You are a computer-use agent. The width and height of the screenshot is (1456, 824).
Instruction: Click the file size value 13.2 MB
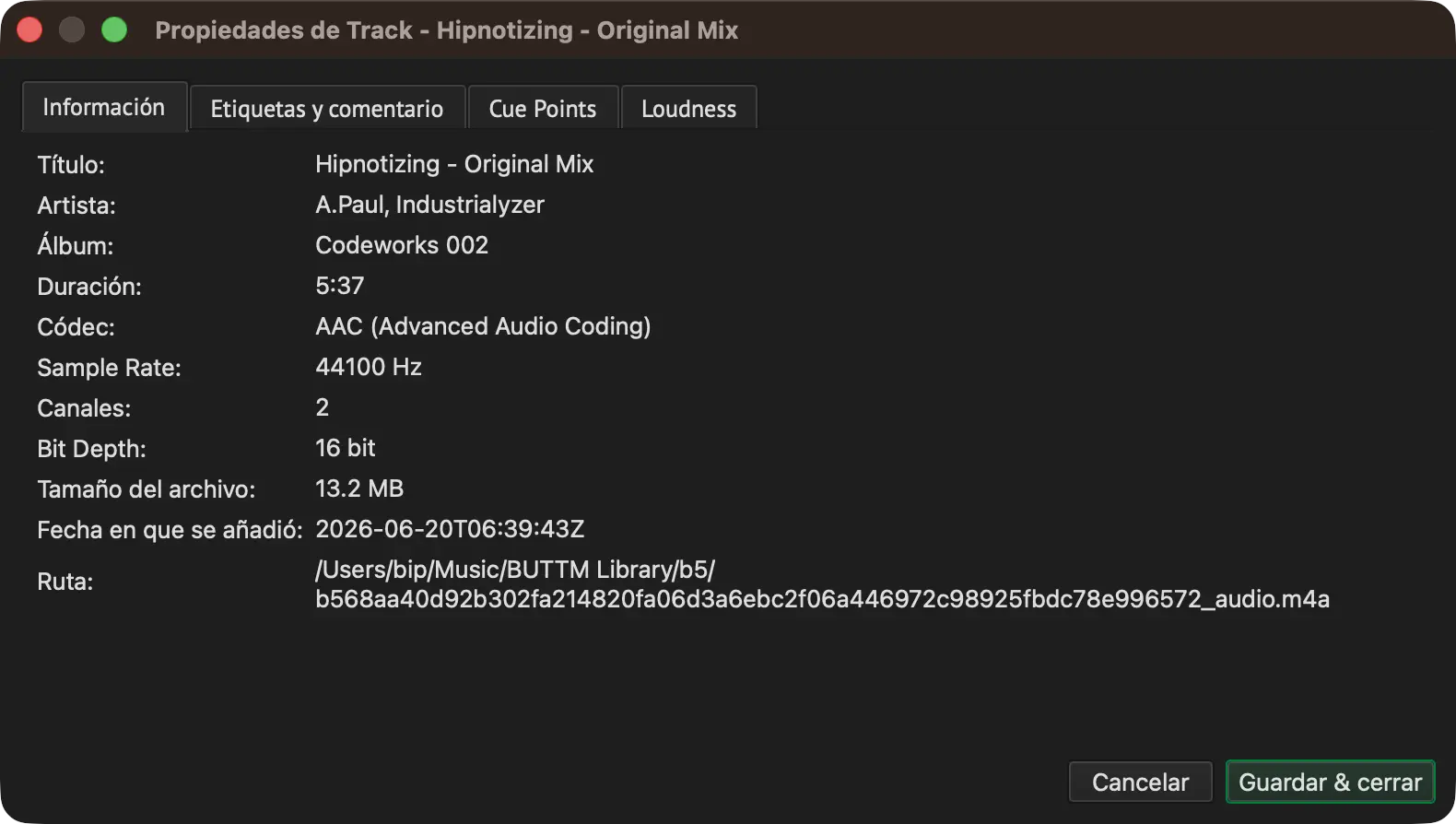(359, 489)
